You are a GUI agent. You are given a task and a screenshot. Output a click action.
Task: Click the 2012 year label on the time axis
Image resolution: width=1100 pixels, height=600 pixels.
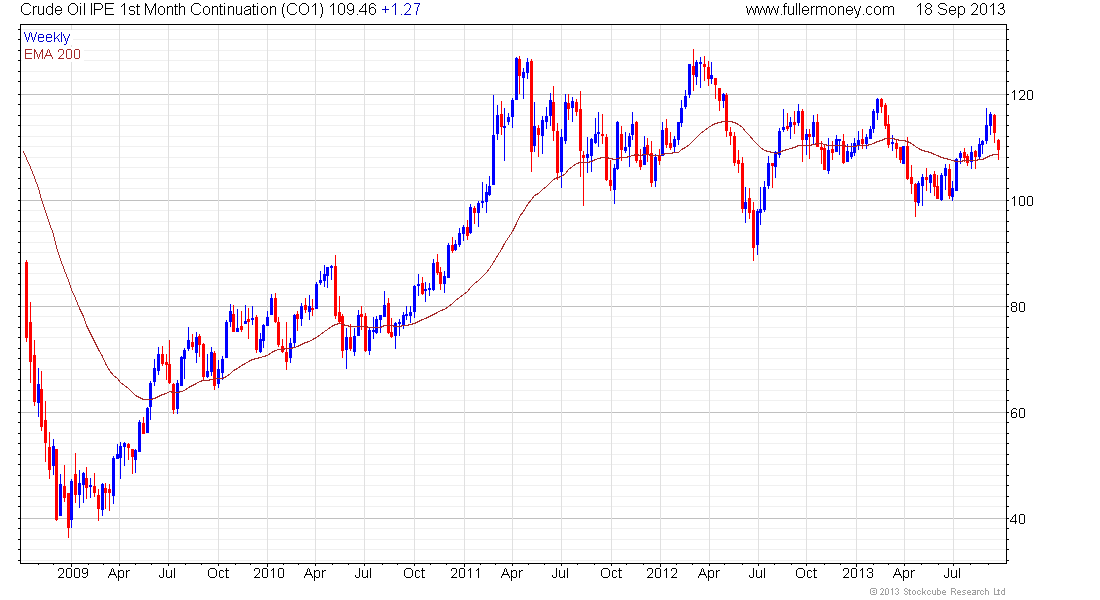[x=662, y=573]
